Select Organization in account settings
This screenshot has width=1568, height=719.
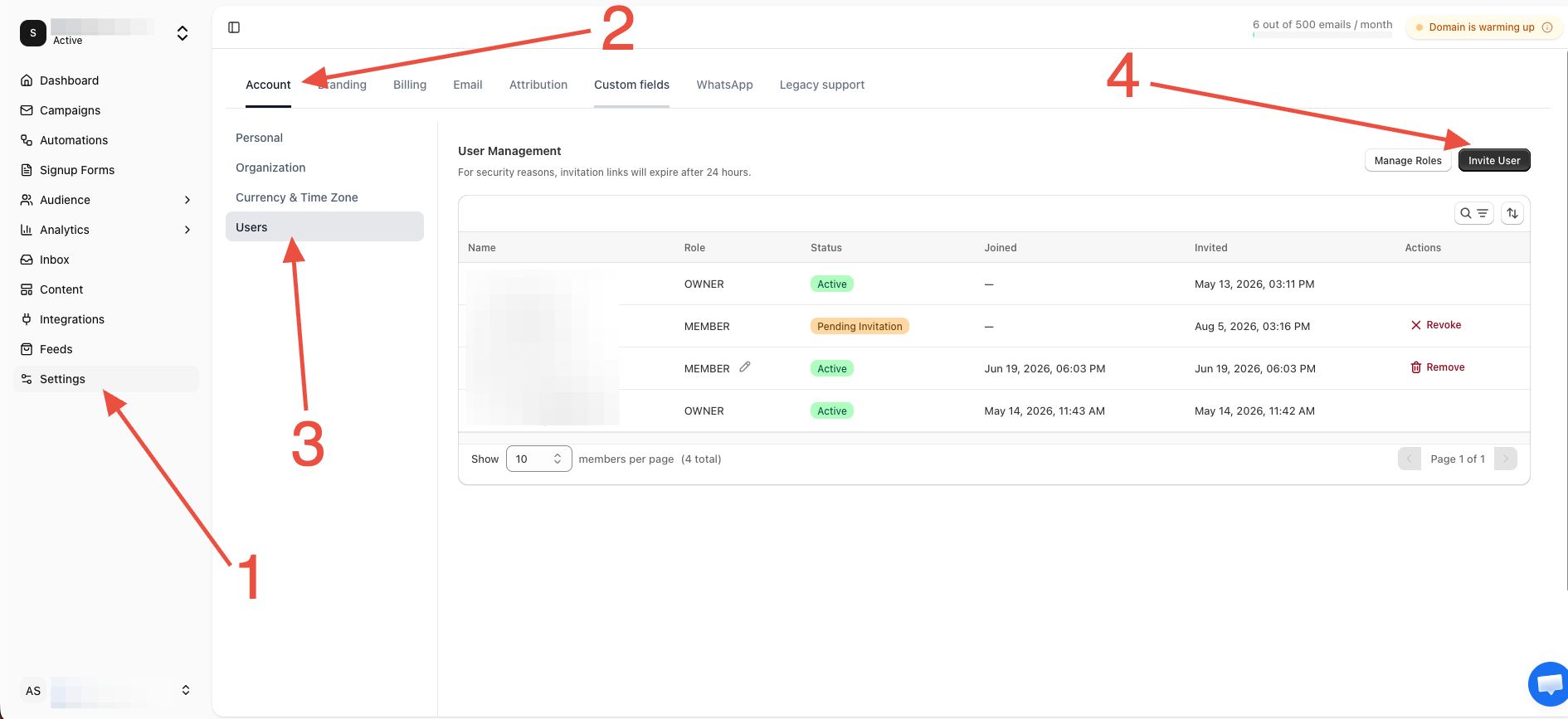pyautogui.click(x=324, y=168)
